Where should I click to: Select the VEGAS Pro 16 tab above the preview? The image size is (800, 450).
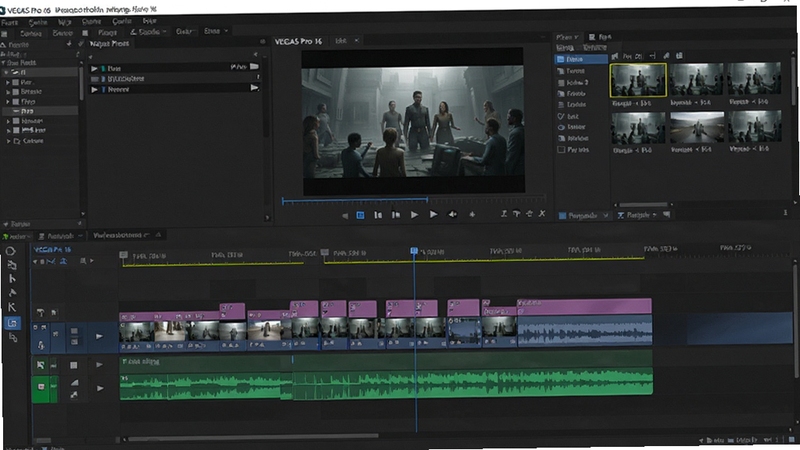click(x=298, y=41)
